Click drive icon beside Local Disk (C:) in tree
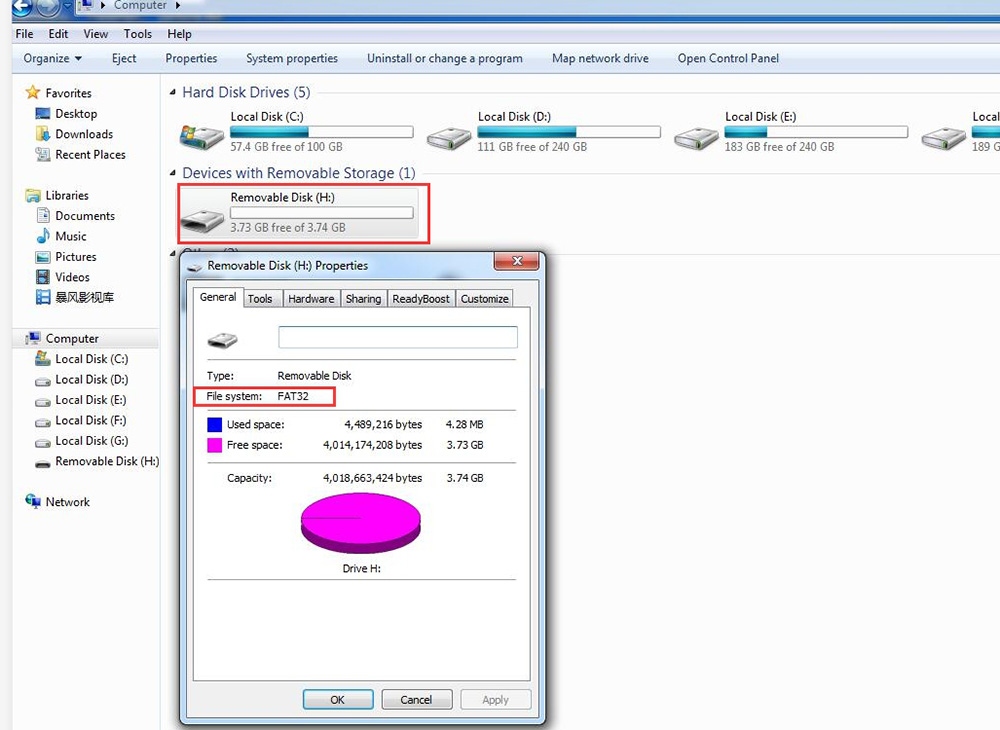The height and width of the screenshot is (730, 1000). coord(43,358)
